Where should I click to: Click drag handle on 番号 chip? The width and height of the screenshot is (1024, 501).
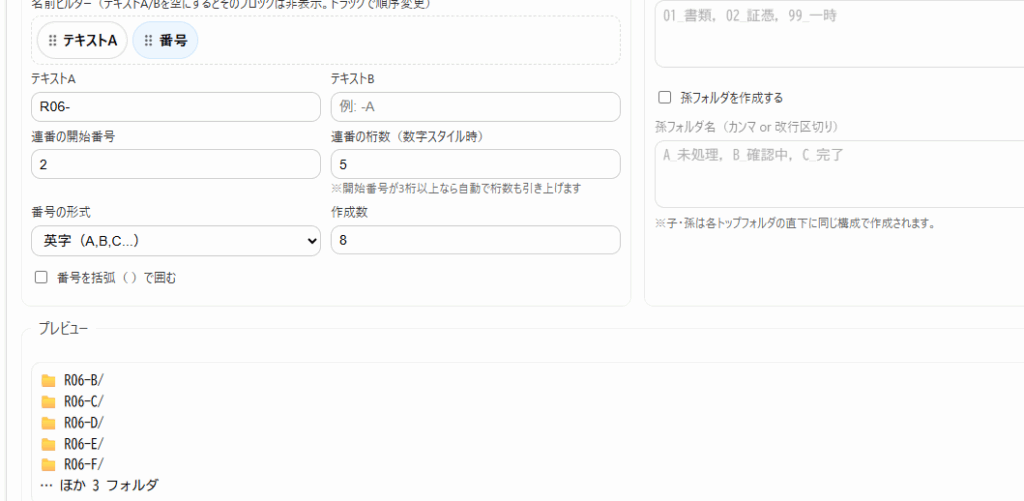coord(148,41)
